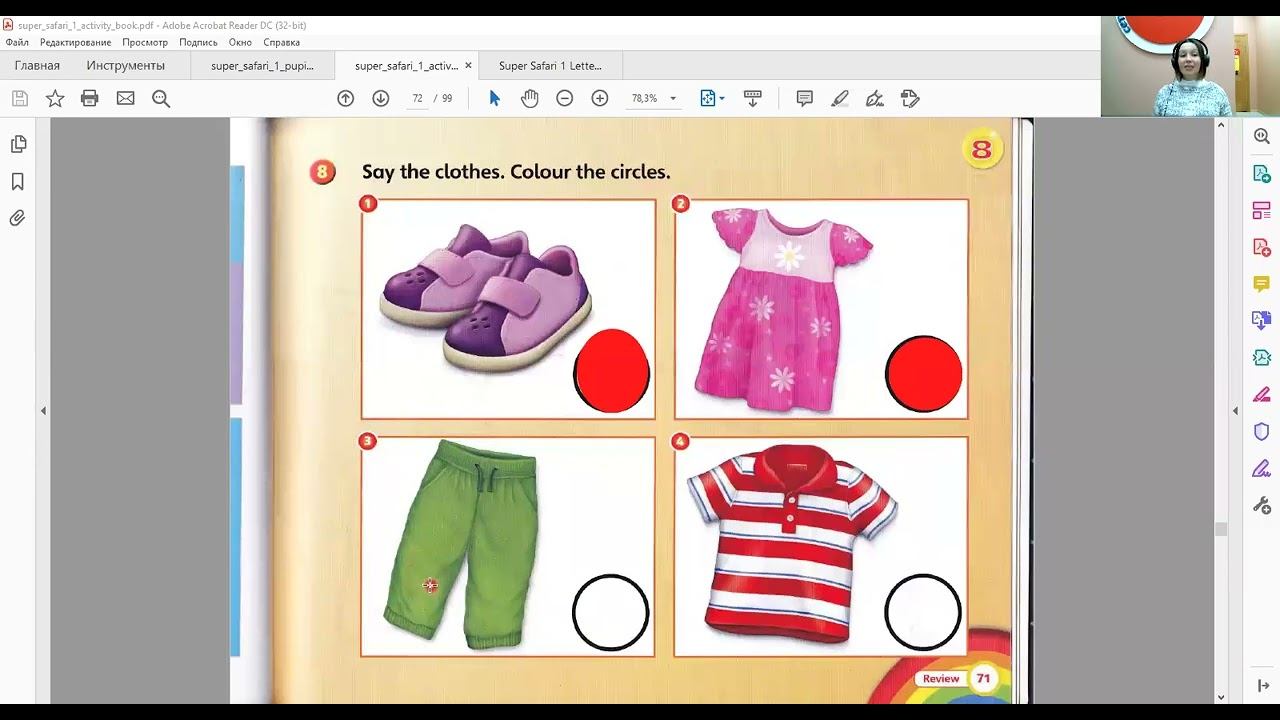Expand the left navigation pane arrow
Screen dimensions: 1280x720
click(x=43, y=411)
